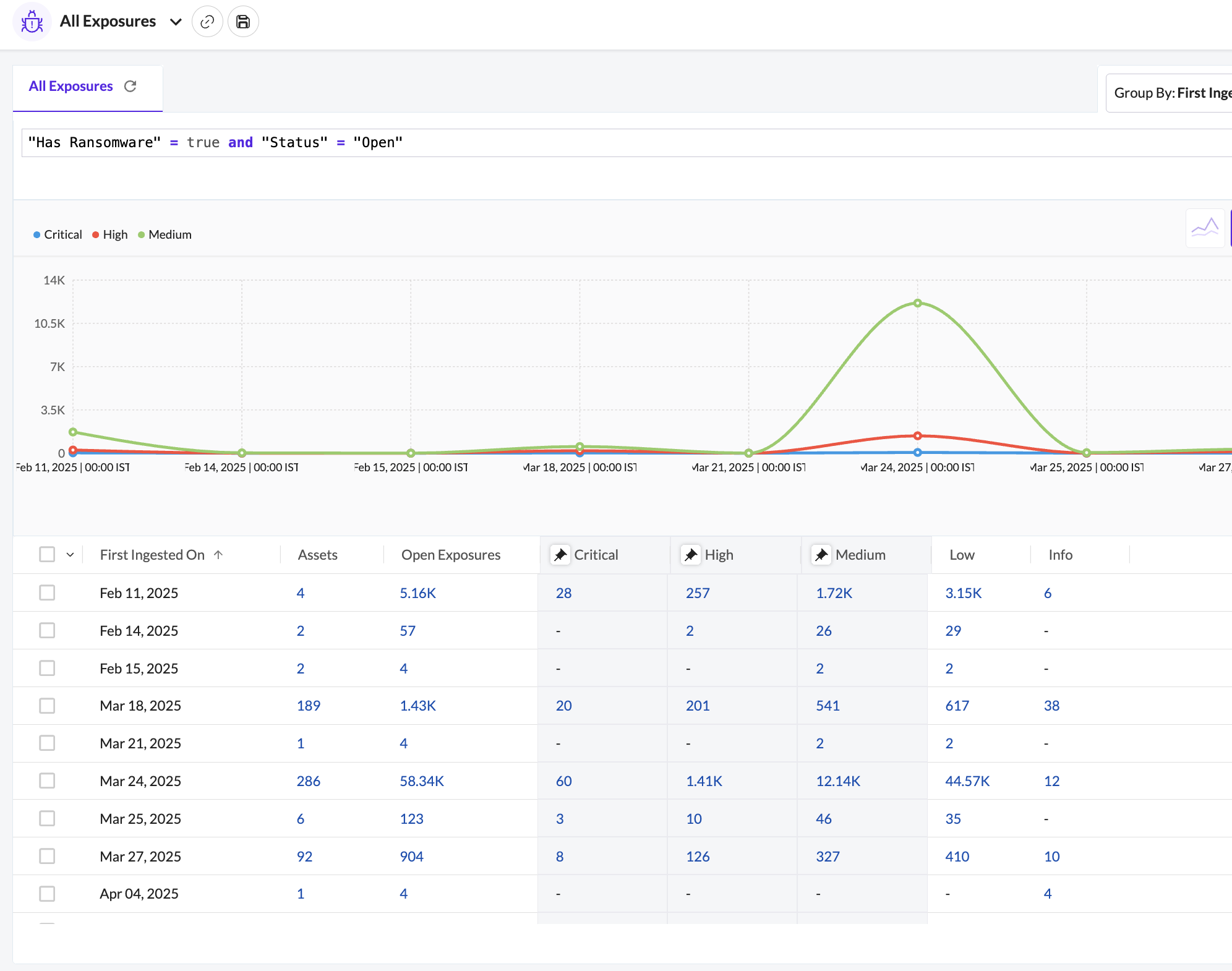Copy link using the chain icon
The height and width of the screenshot is (971, 1232).
coord(207,22)
